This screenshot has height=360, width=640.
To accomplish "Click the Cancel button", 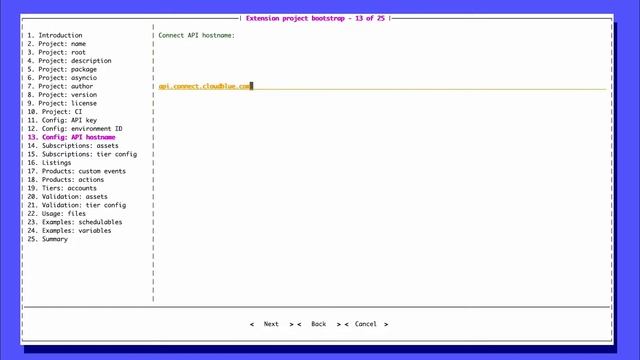I will (366, 324).
